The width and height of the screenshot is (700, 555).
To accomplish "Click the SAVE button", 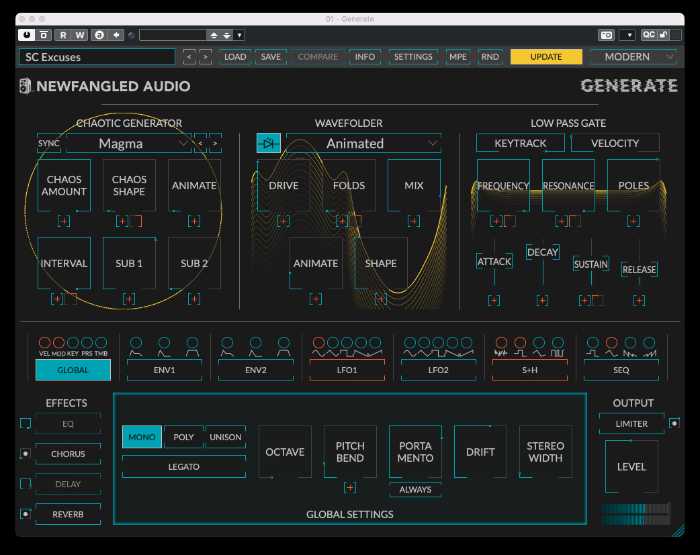I will pyautogui.click(x=271, y=57).
